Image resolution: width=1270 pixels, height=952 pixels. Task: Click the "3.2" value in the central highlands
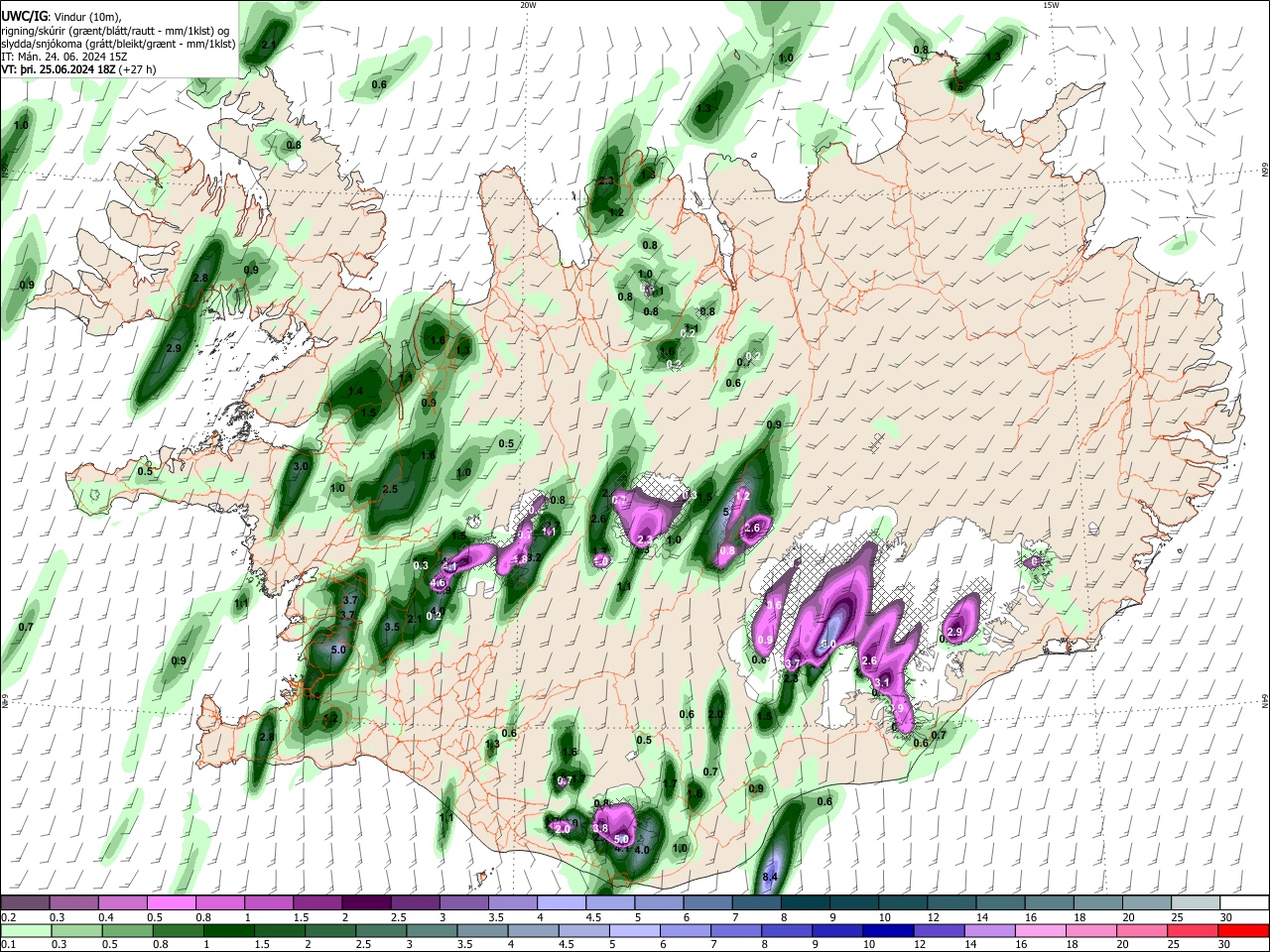(x=534, y=558)
